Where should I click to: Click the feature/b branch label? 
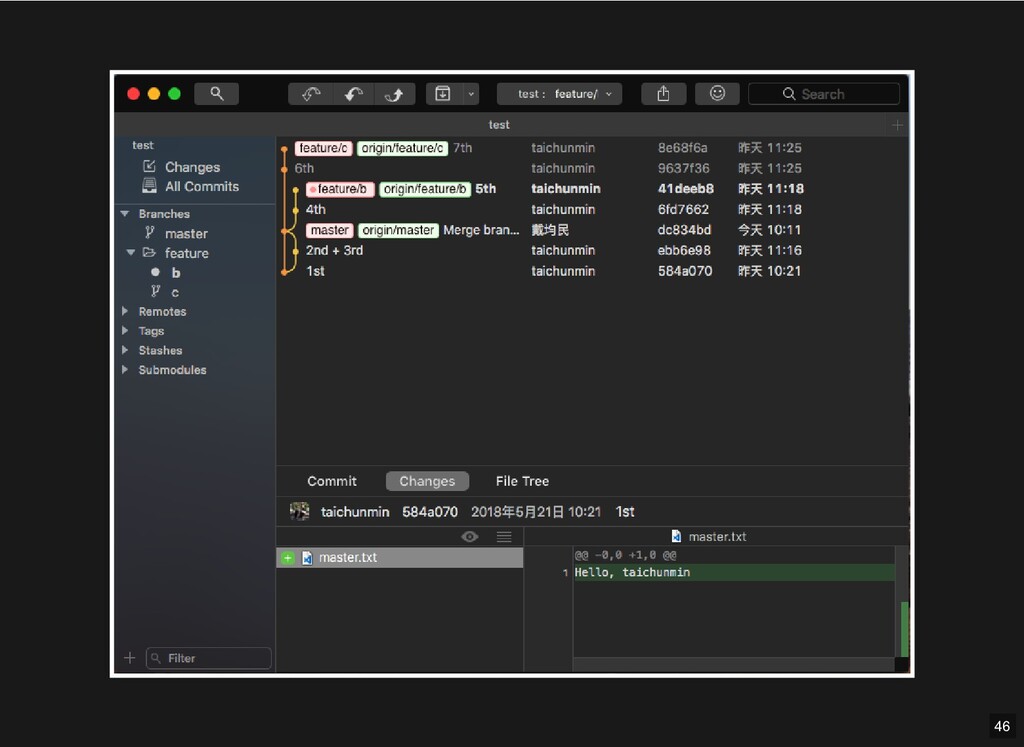(340, 189)
